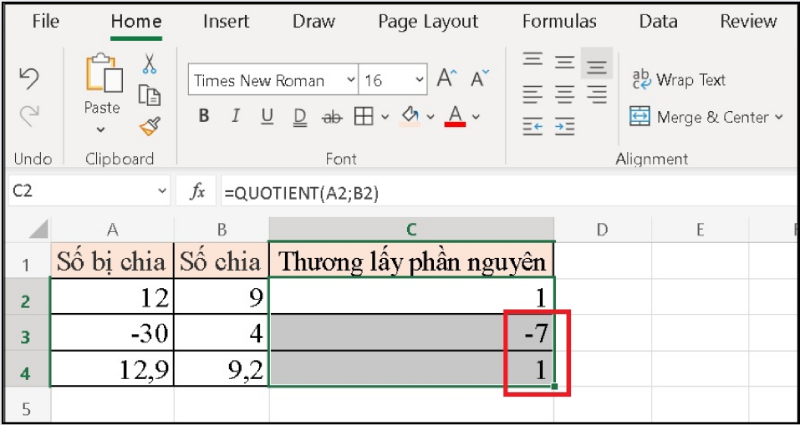Click the Paste clipboard icon

click(x=104, y=73)
